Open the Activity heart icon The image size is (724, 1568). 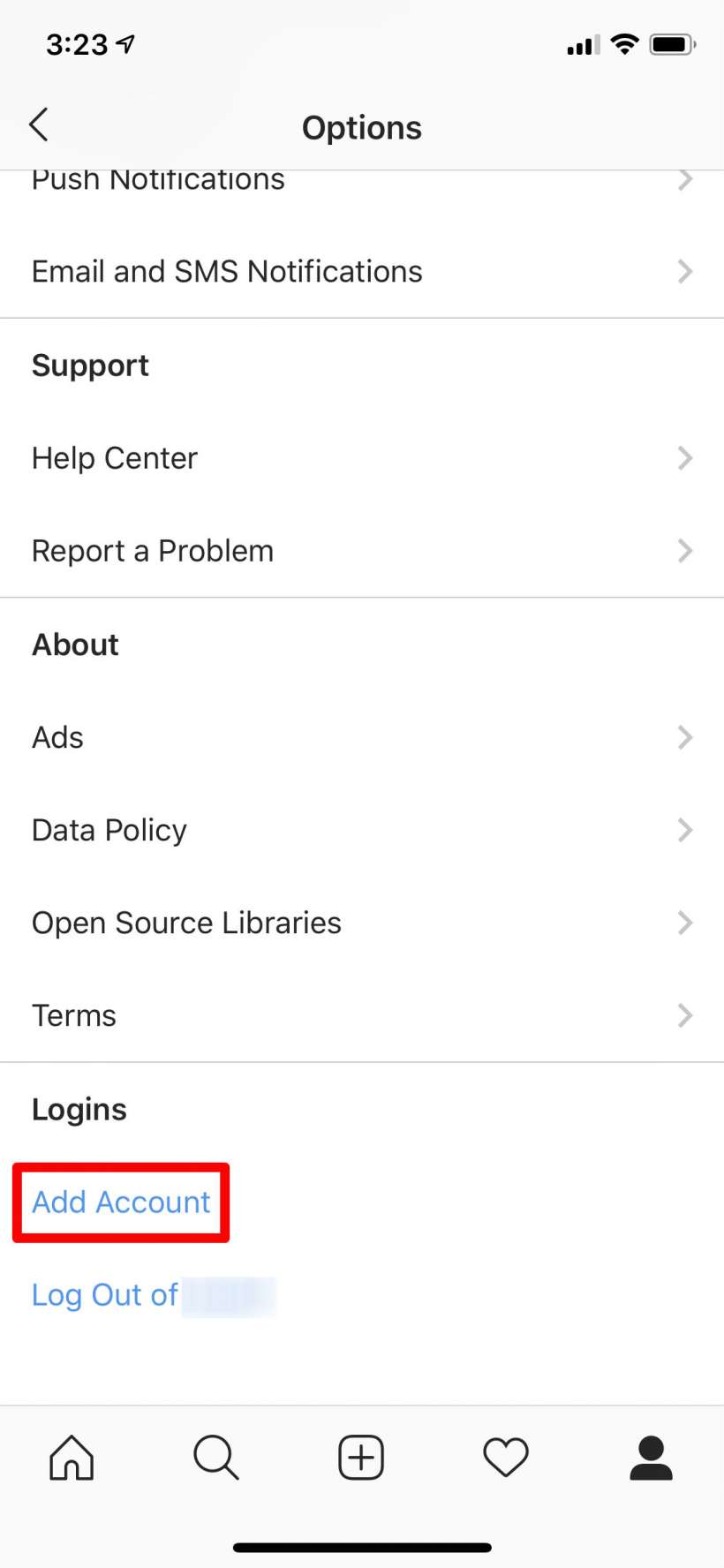[506, 1458]
